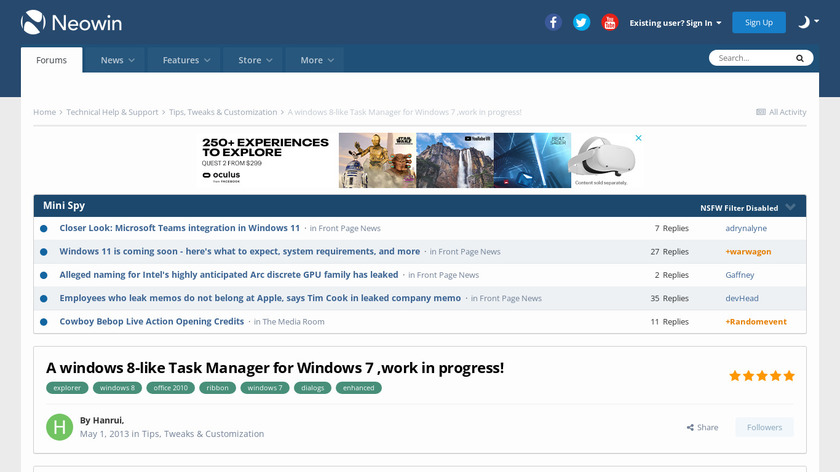Screen dimensions: 840x472
Task: Open Windows 11 is coming soon topic
Action: (239, 251)
